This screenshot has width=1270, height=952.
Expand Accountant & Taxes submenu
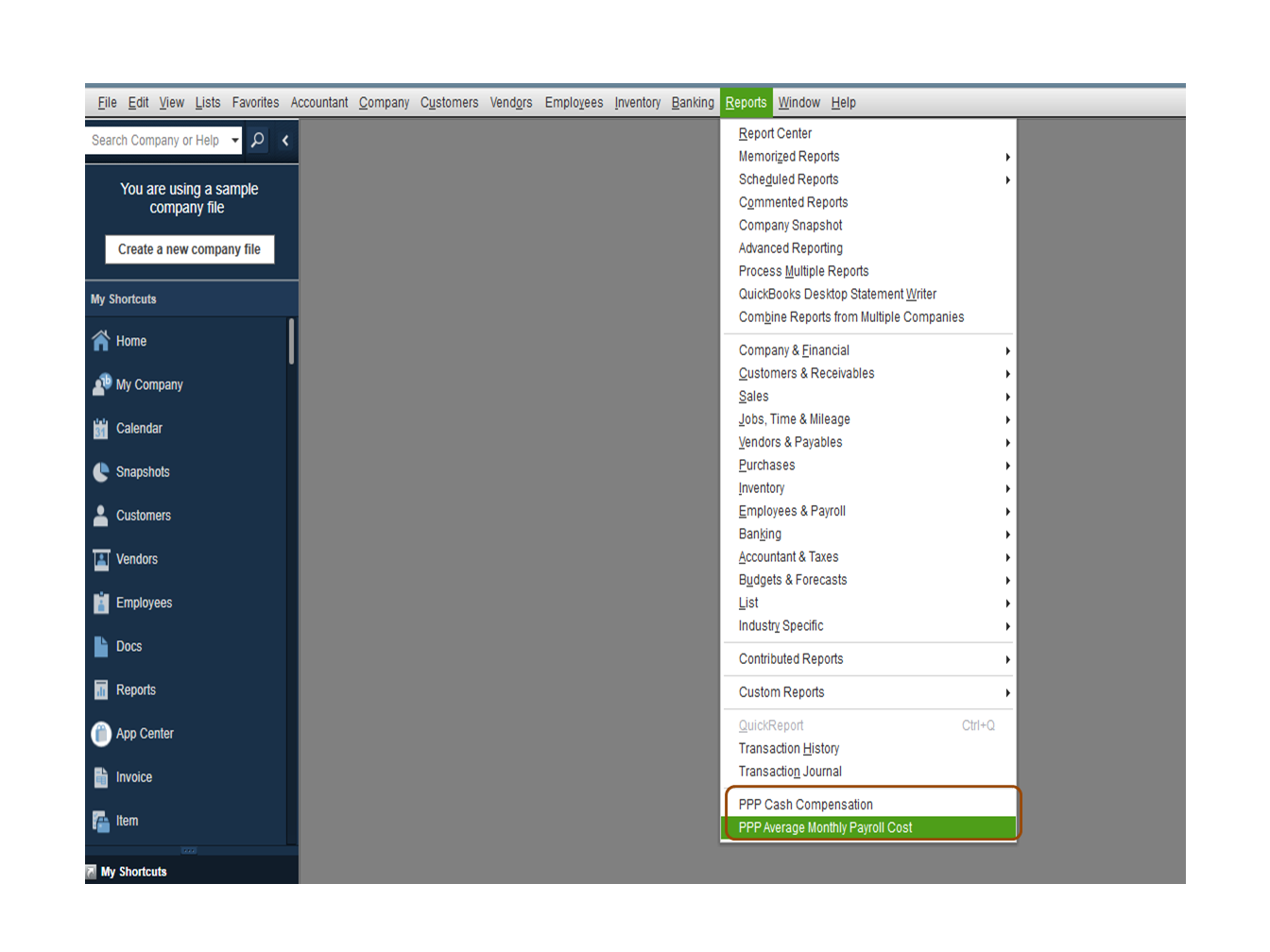(1007, 557)
